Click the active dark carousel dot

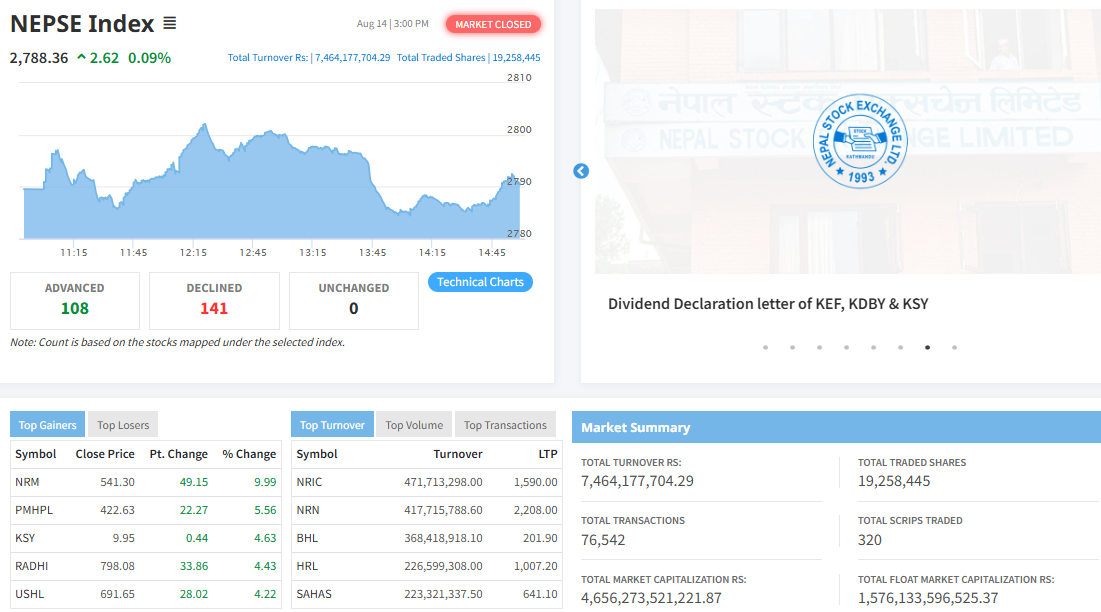point(928,348)
